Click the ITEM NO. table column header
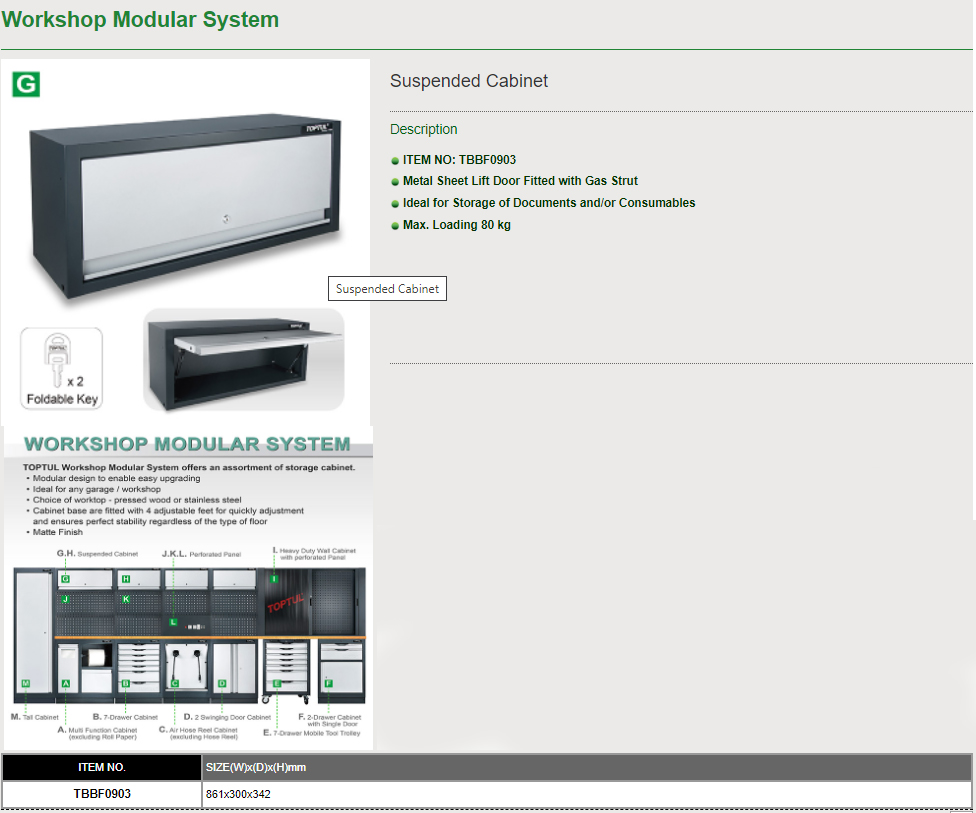Screen dimensions: 976x813 tap(102, 768)
